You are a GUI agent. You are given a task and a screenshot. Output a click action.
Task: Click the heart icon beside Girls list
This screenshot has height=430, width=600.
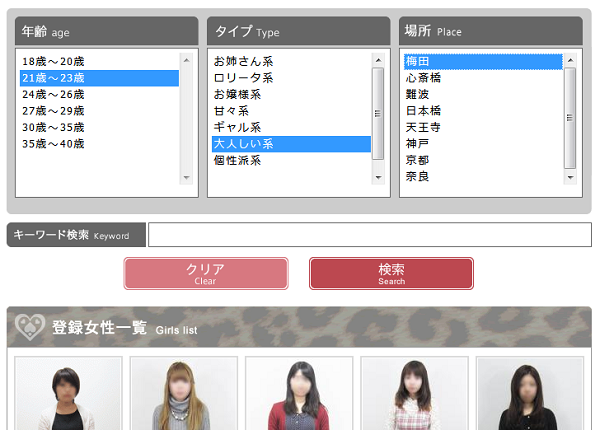click(x=30, y=326)
